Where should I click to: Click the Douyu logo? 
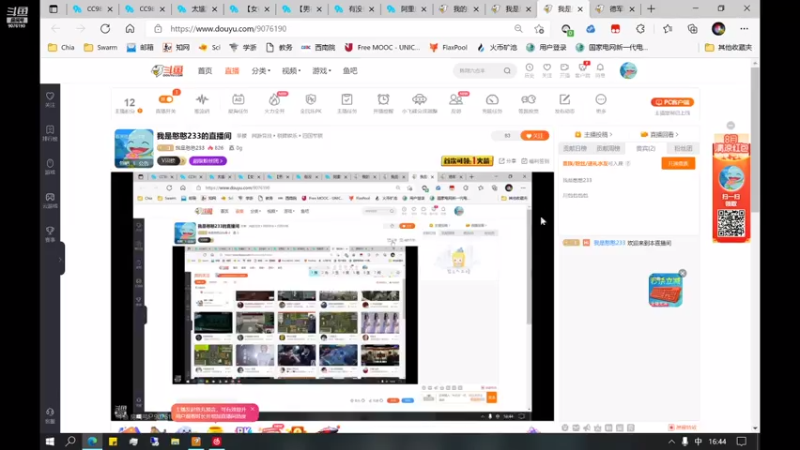[167, 71]
